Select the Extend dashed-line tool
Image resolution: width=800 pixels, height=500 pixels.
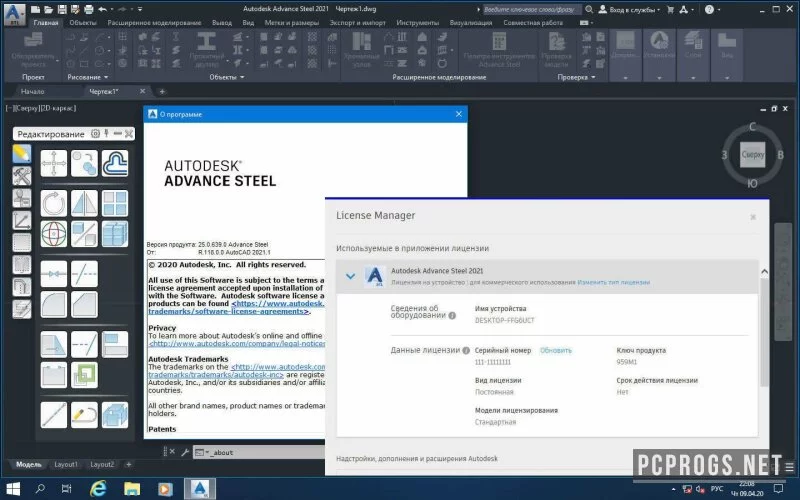click(x=84, y=344)
